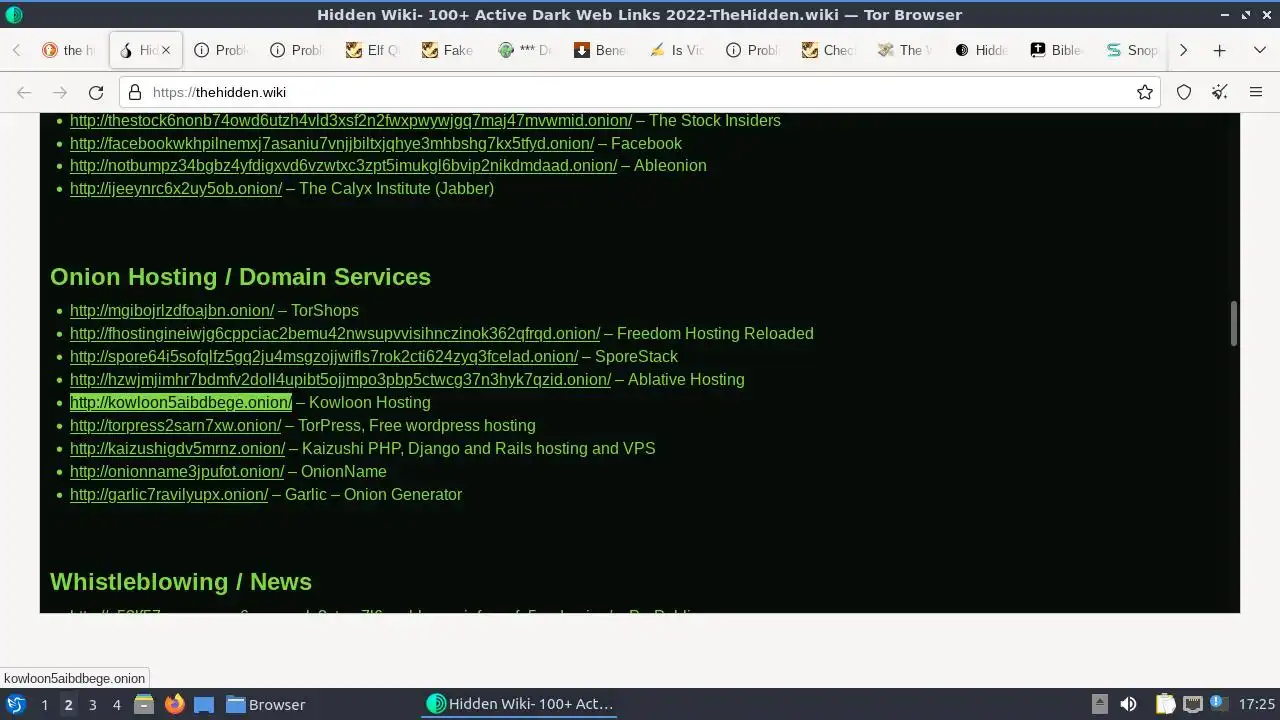The width and height of the screenshot is (1280, 720).
Task: Open the hamburger application menu
Action: (x=1256, y=92)
